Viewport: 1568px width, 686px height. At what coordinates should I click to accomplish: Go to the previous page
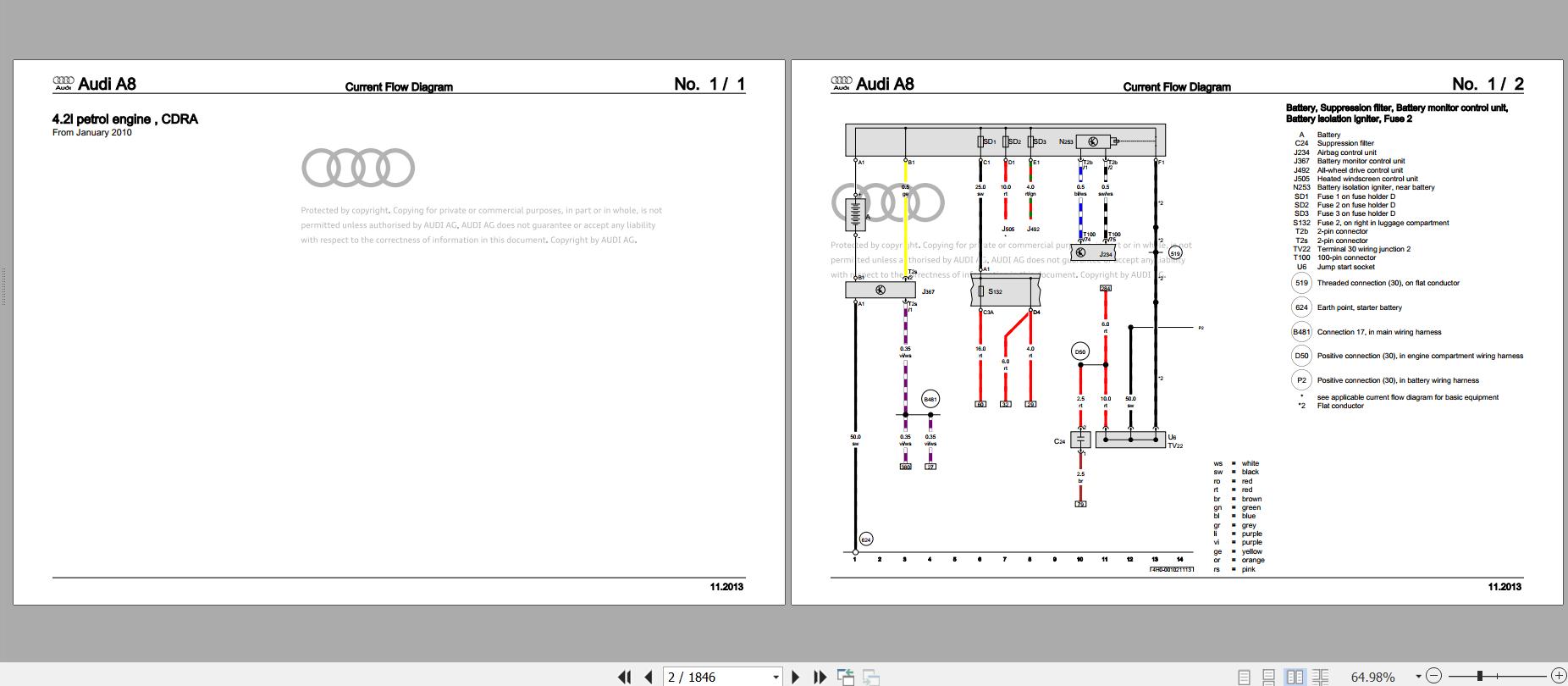click(x=649, y=677)
